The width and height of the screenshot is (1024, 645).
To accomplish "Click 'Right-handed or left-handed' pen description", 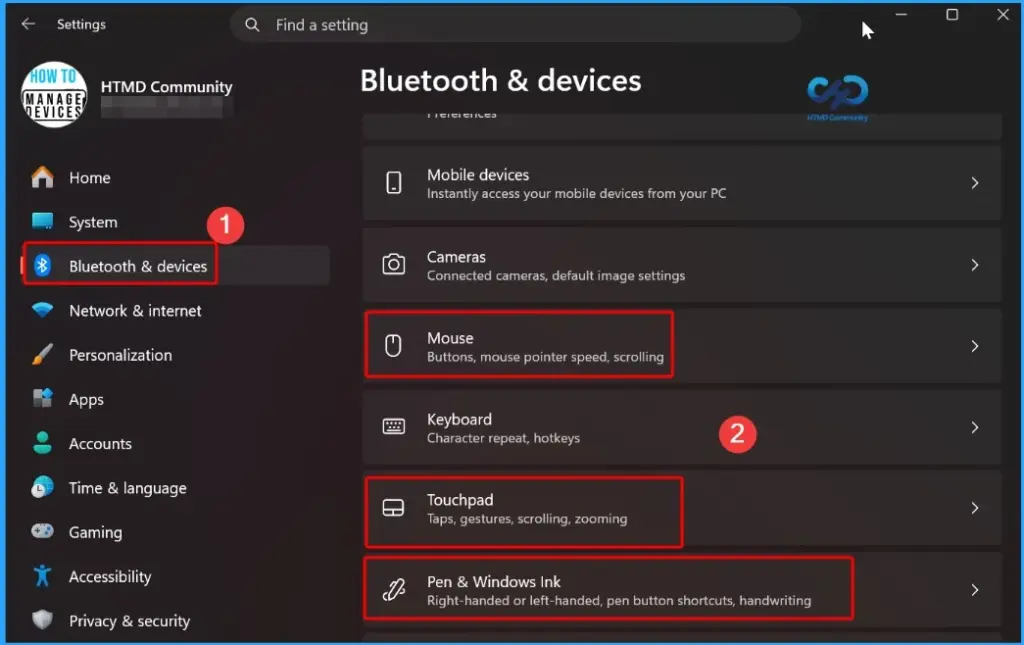I will (618, 601).
